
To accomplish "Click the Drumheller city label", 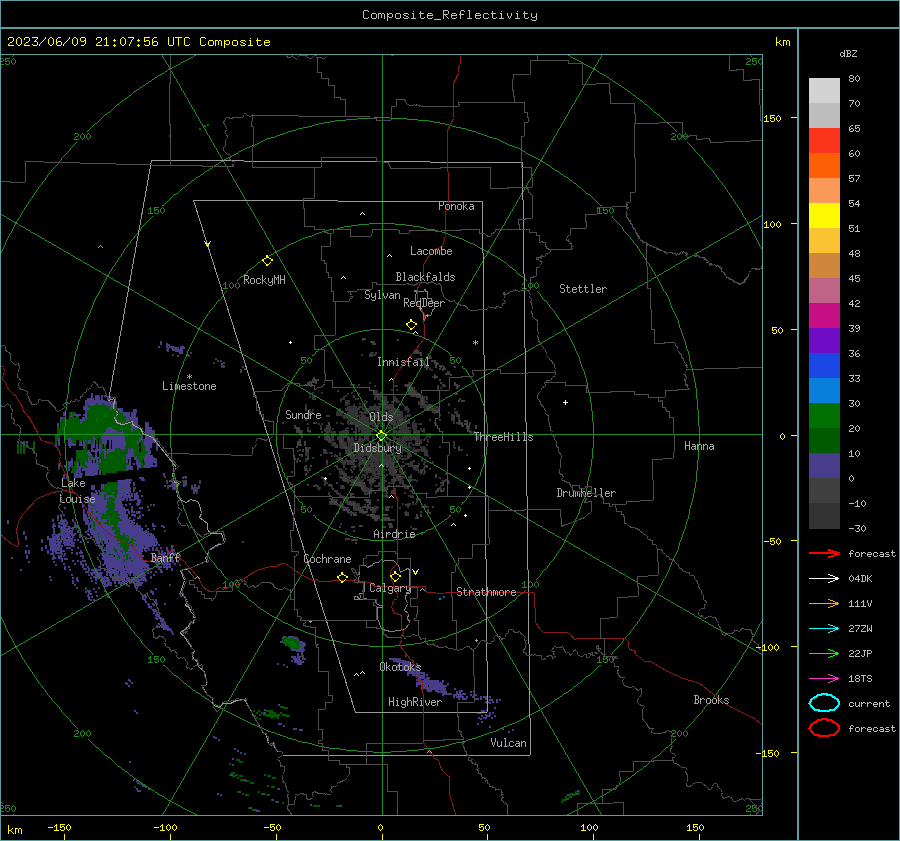I will pyautogui.click(x=586, y=493).
